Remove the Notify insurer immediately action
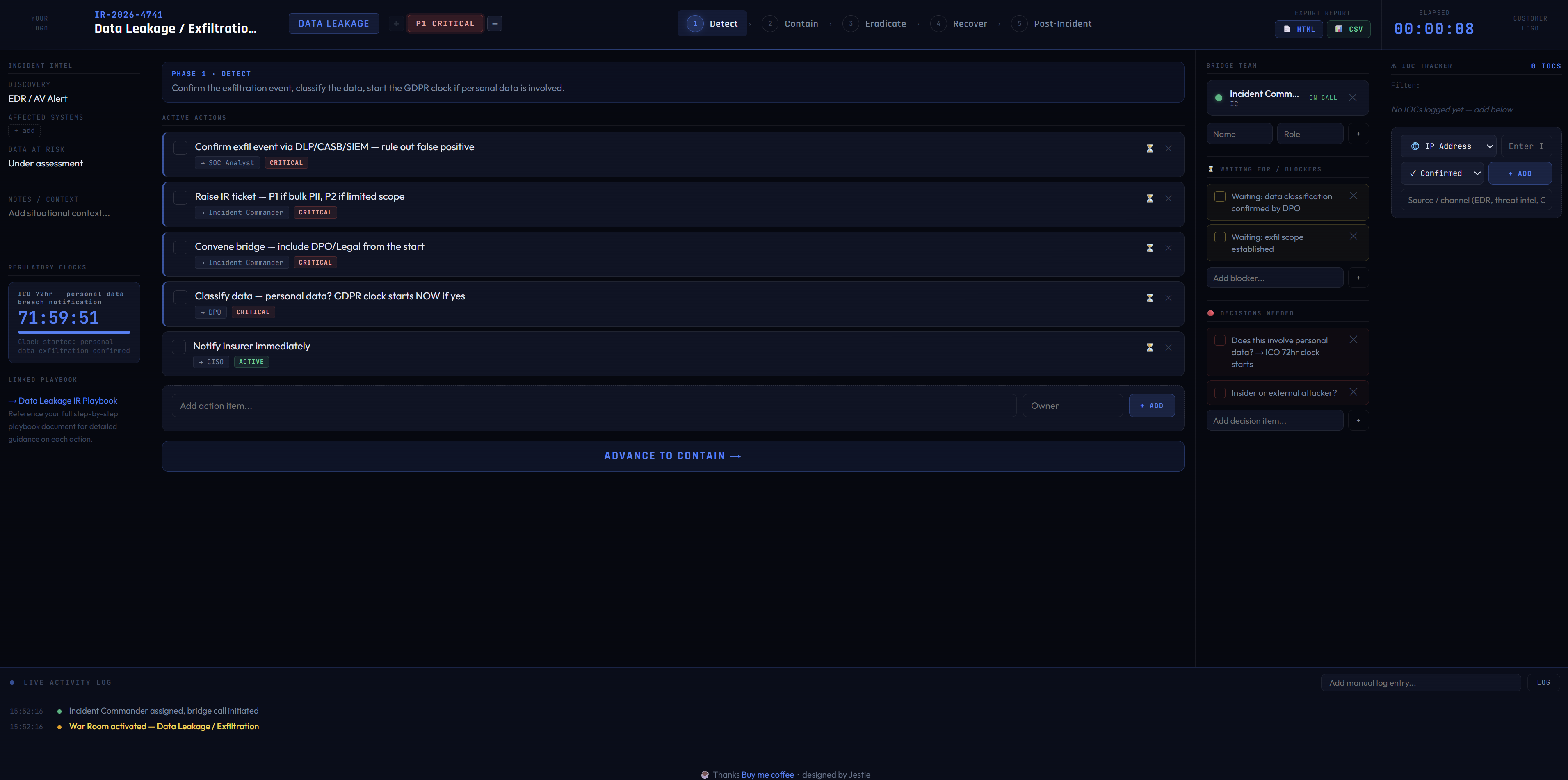 point(1168,348)
